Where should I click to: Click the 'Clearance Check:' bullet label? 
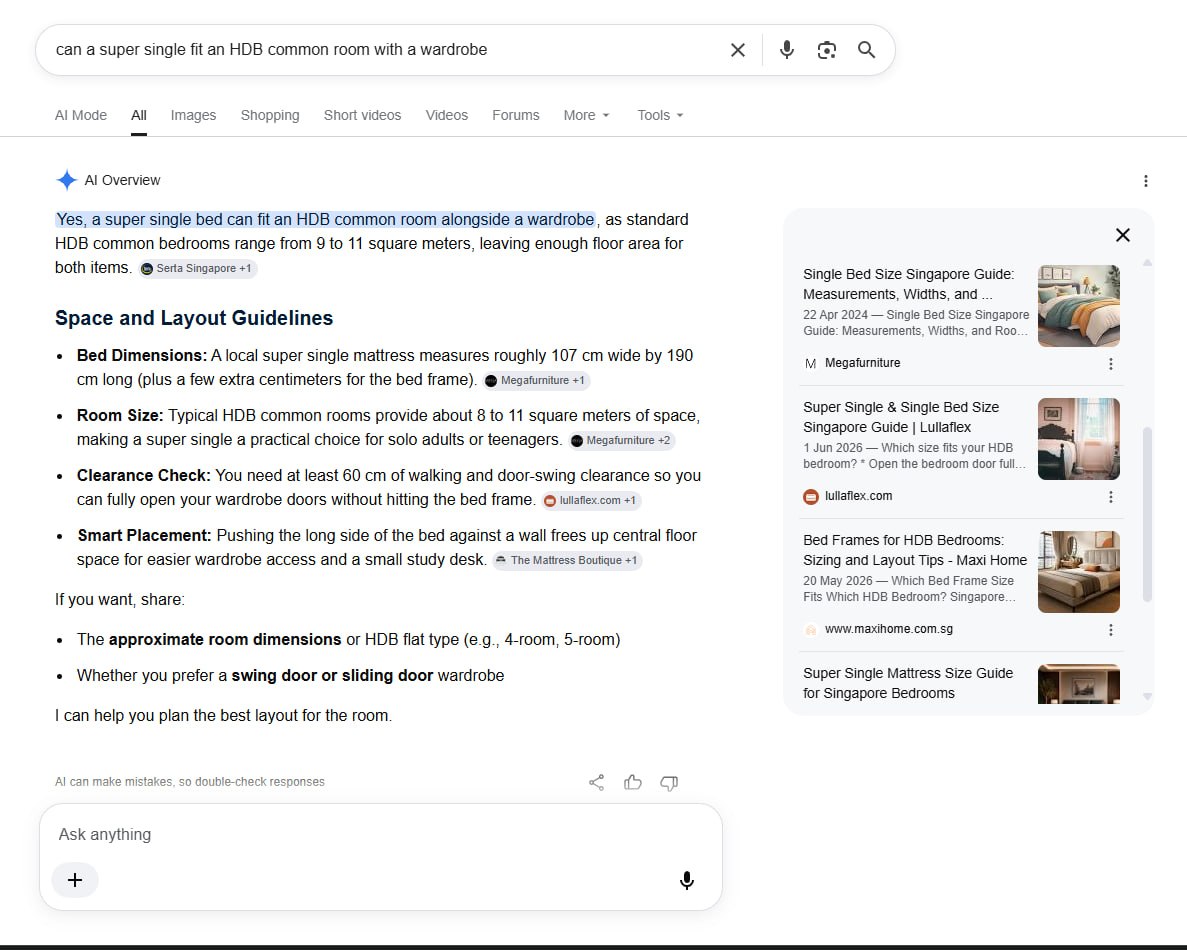(144, 476)
